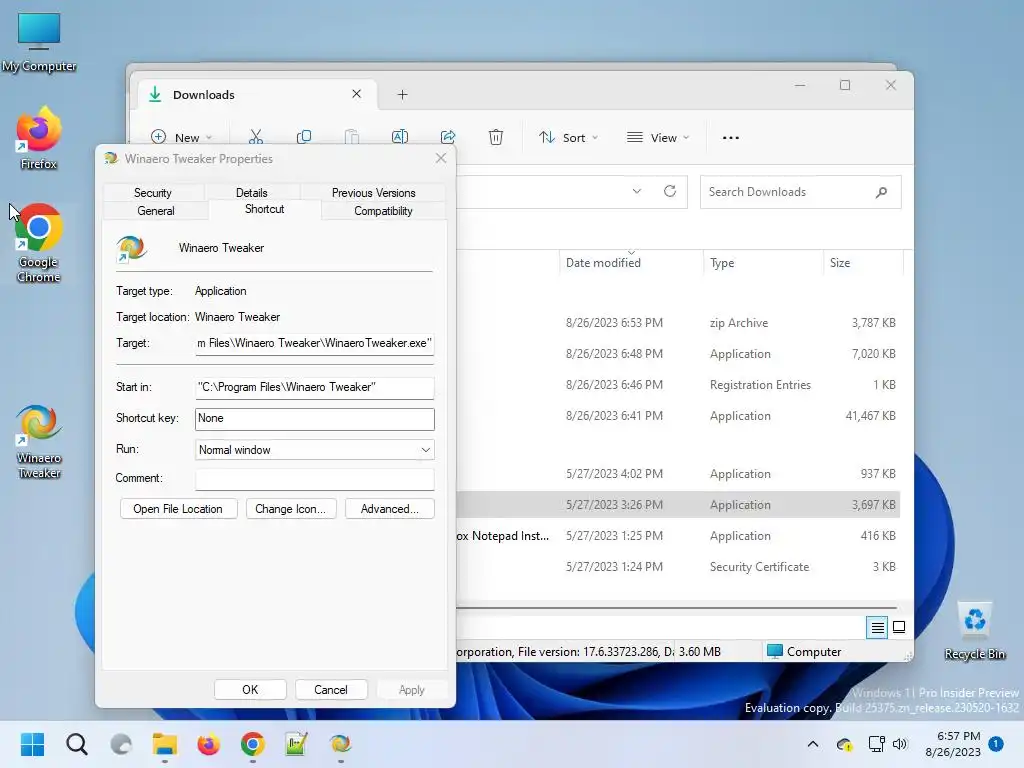
Task: Click Open File Location button
Action: pyautogui.click(x=178, y=509)
